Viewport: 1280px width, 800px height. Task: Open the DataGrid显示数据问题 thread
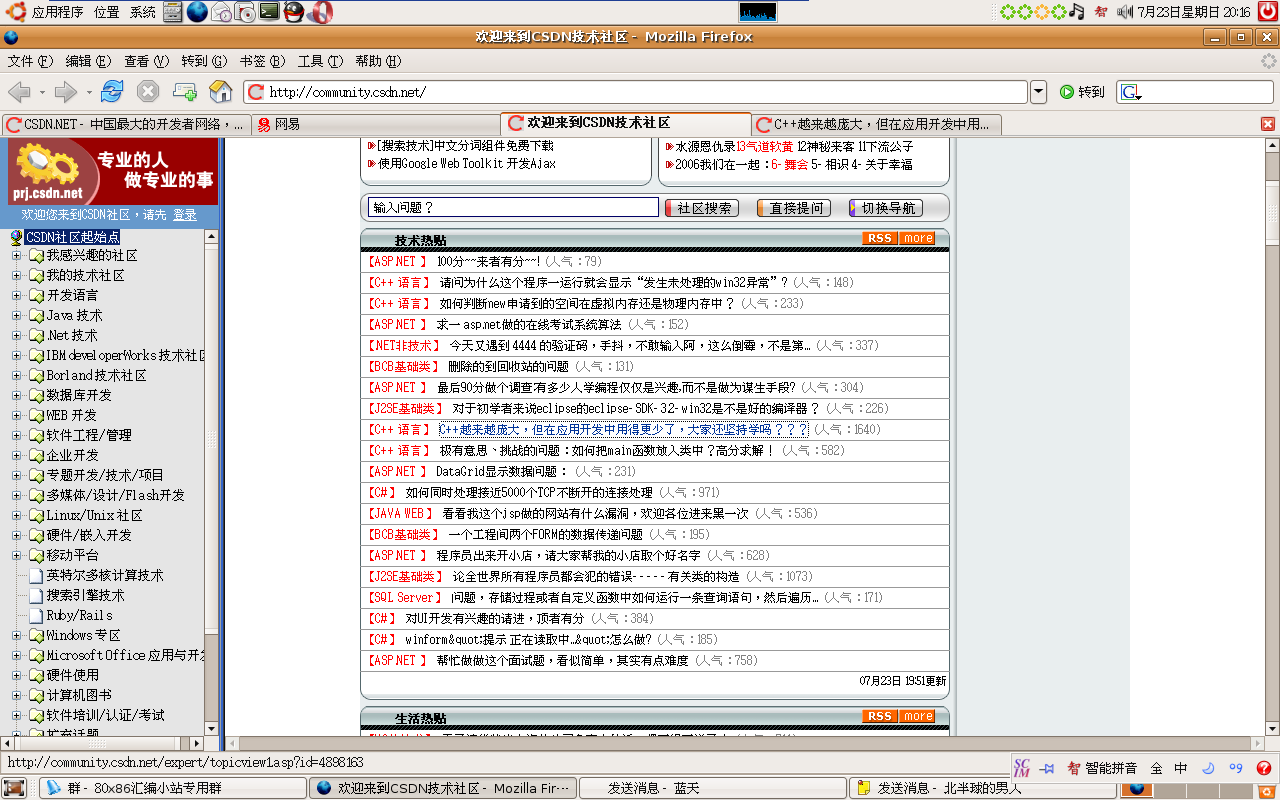pos(502,471)
